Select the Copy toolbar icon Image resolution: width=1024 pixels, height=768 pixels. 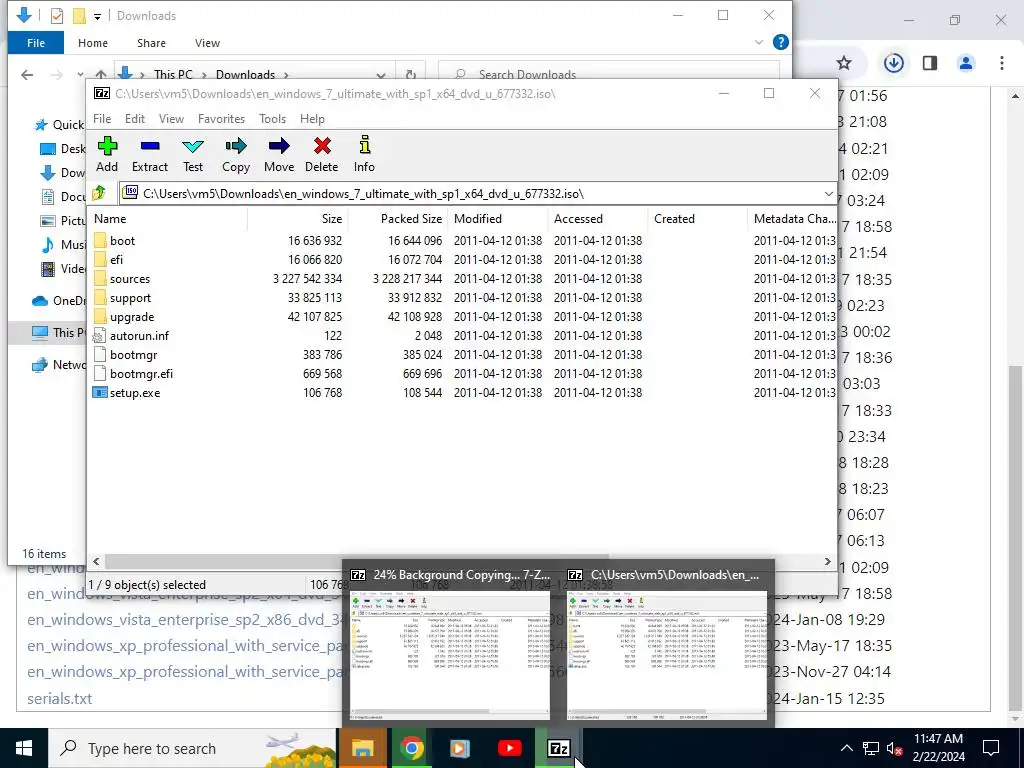[236, 154]
